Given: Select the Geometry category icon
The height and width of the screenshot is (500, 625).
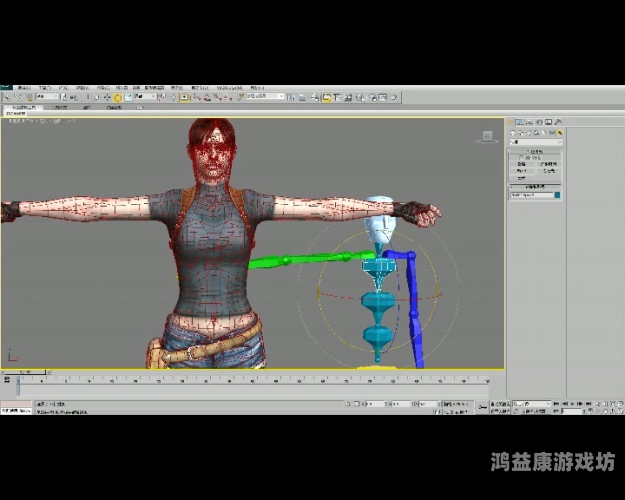Looking at the screenshot, I should coord(512,133).
